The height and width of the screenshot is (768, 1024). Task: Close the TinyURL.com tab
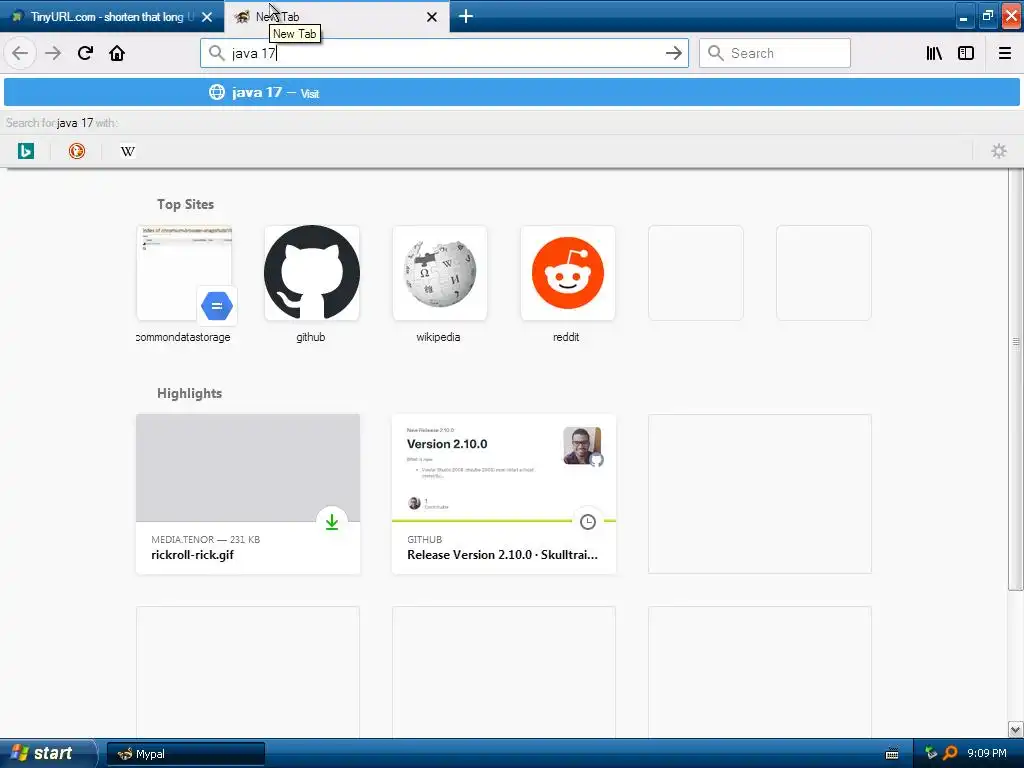point(207,17)
